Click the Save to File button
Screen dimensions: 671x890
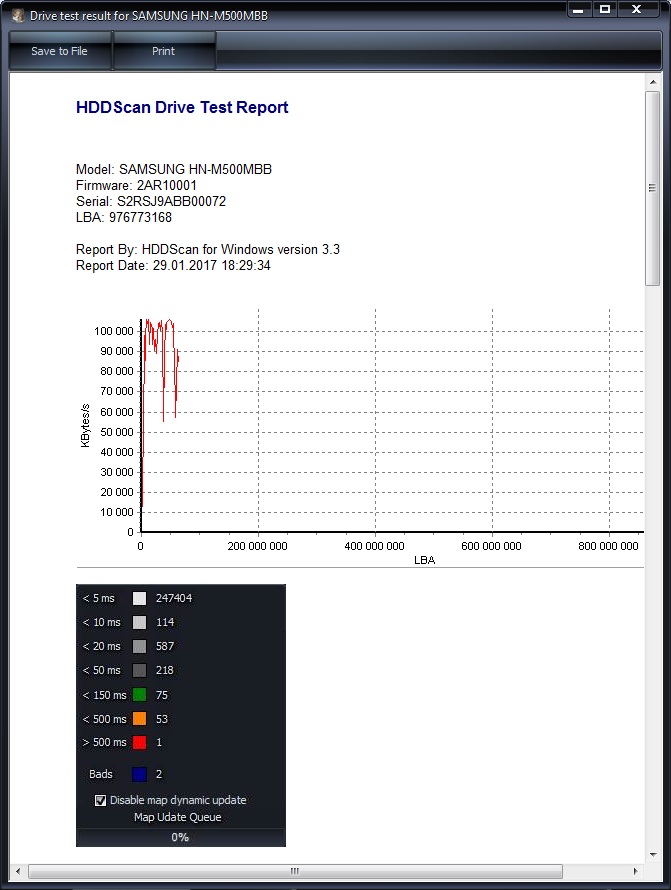coord(60,51)
